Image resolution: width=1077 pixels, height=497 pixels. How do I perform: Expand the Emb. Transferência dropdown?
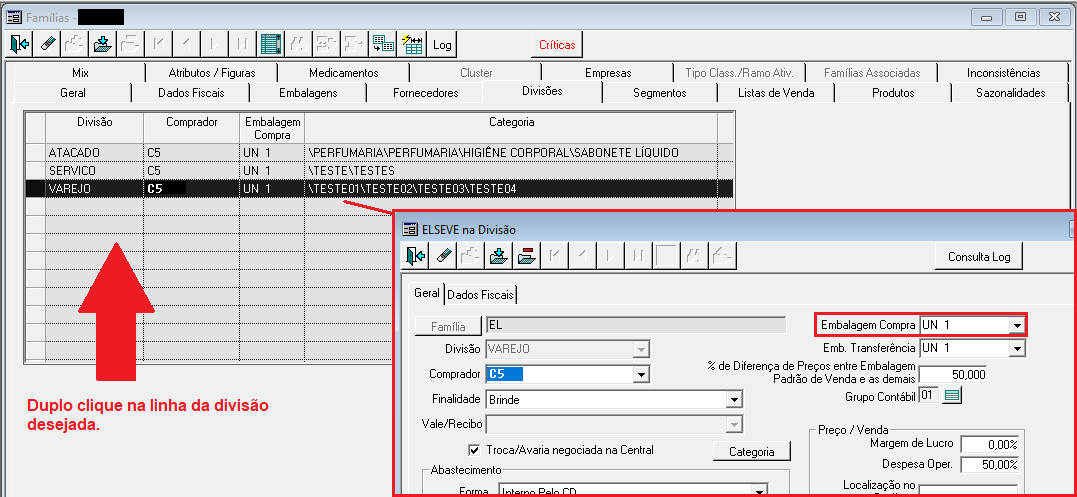coord(1017,349)
